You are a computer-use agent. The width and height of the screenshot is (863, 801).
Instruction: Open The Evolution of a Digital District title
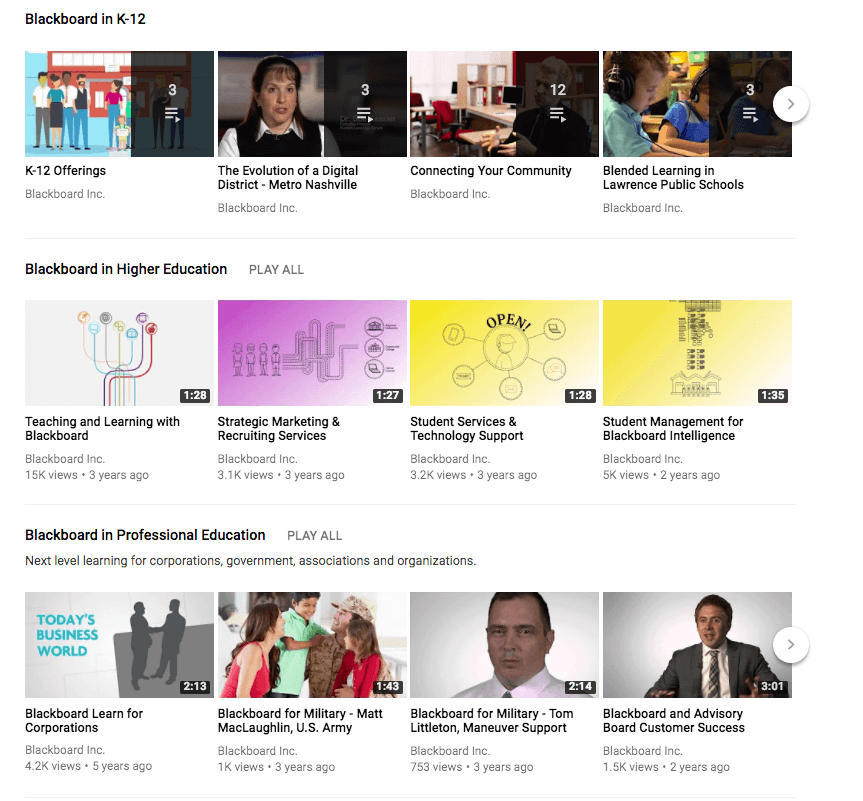coord(288,178)
